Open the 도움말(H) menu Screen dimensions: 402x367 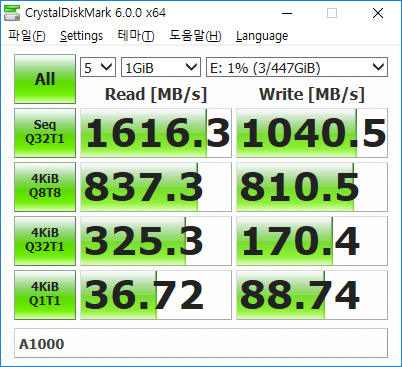(195, 36)
